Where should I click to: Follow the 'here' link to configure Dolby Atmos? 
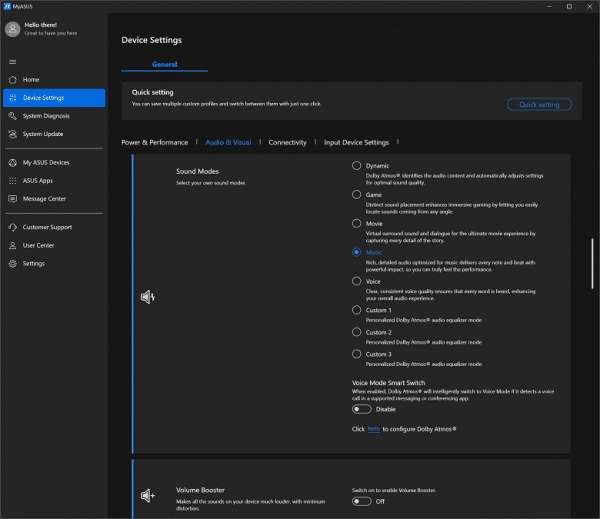(372, 428)
